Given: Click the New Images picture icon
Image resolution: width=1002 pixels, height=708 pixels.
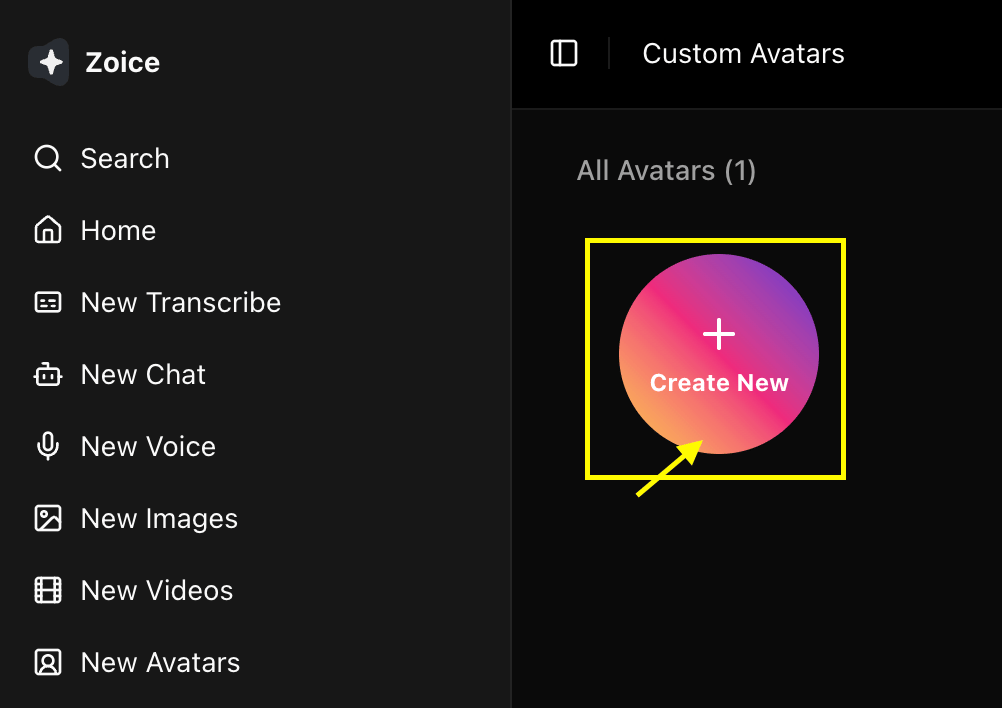Looking at the screenshot, I should tap(48, 518).
